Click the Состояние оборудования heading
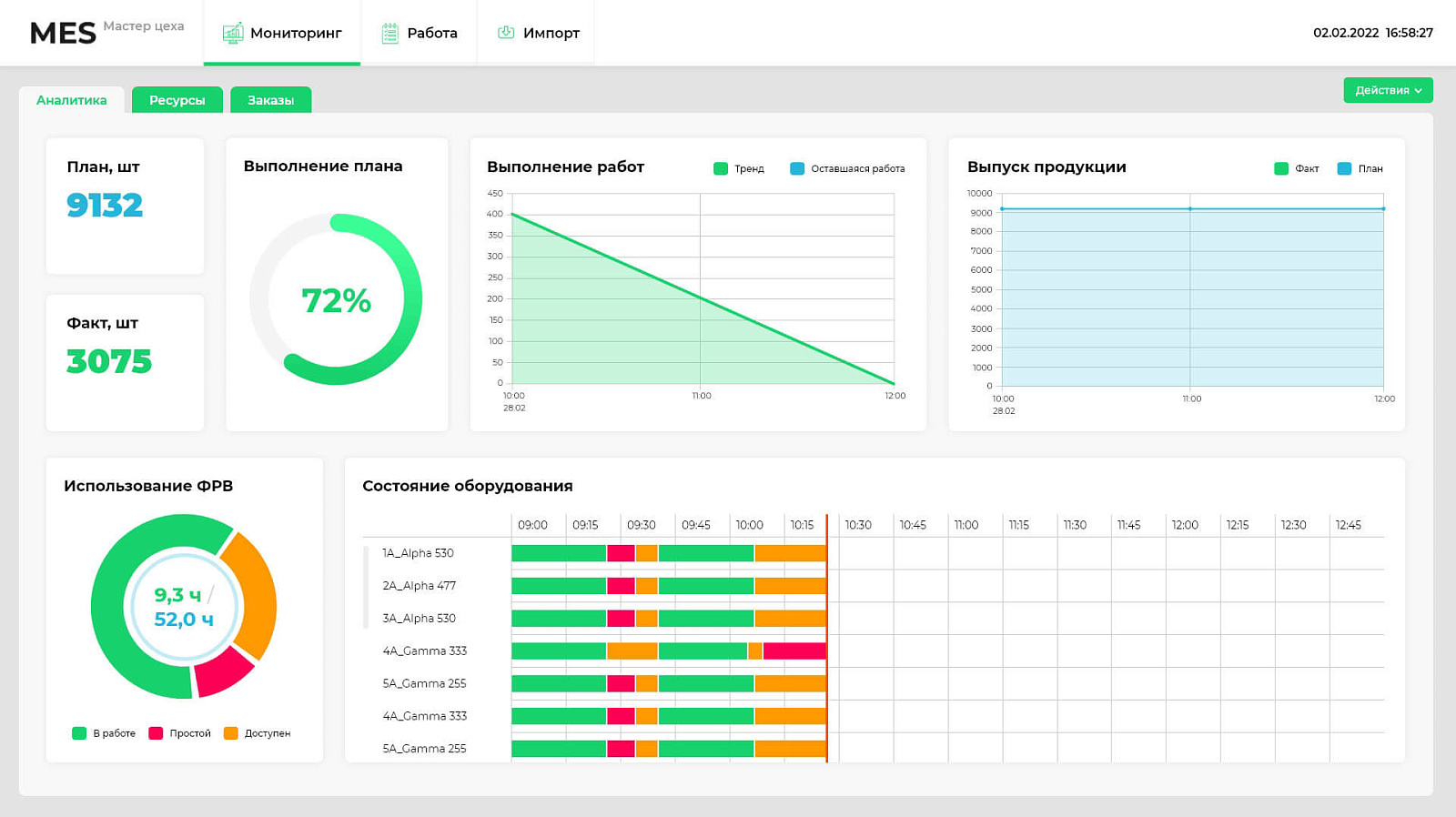The width and height of the screenshot is (1456, 817). click(x=468, y=486)
